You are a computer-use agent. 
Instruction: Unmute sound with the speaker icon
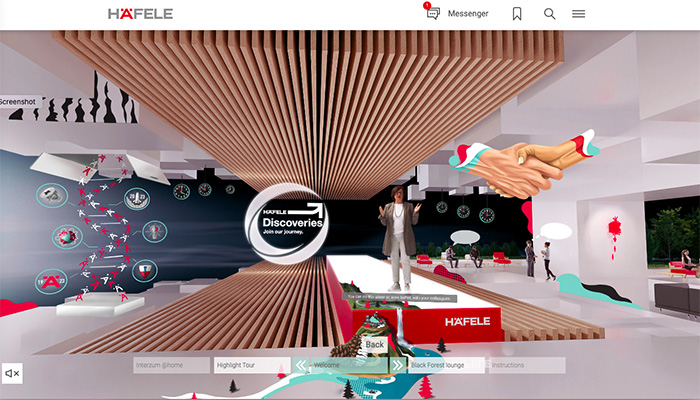coord(12,373)
